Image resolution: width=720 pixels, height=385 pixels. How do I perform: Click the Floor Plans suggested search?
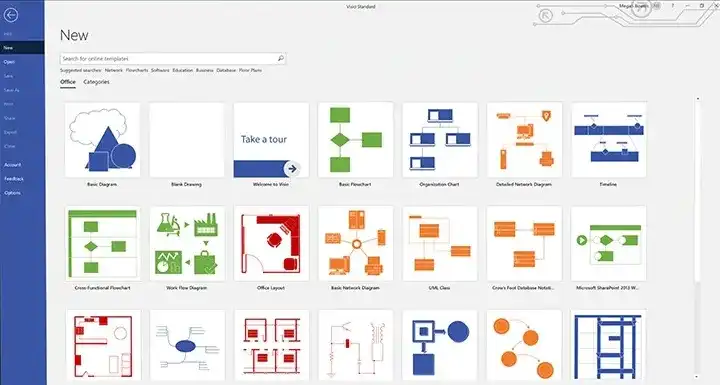pyautogui.click(x=250, y=70)
